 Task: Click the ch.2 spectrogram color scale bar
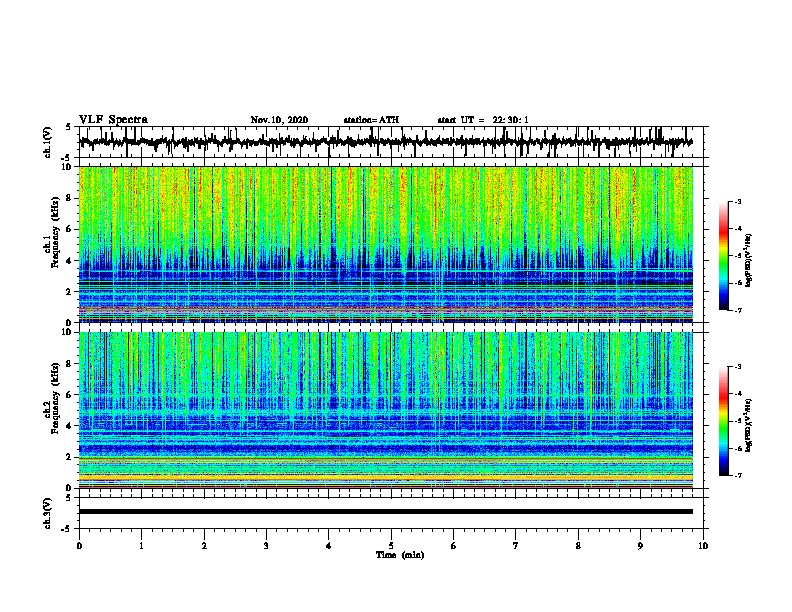click(723, 421)
